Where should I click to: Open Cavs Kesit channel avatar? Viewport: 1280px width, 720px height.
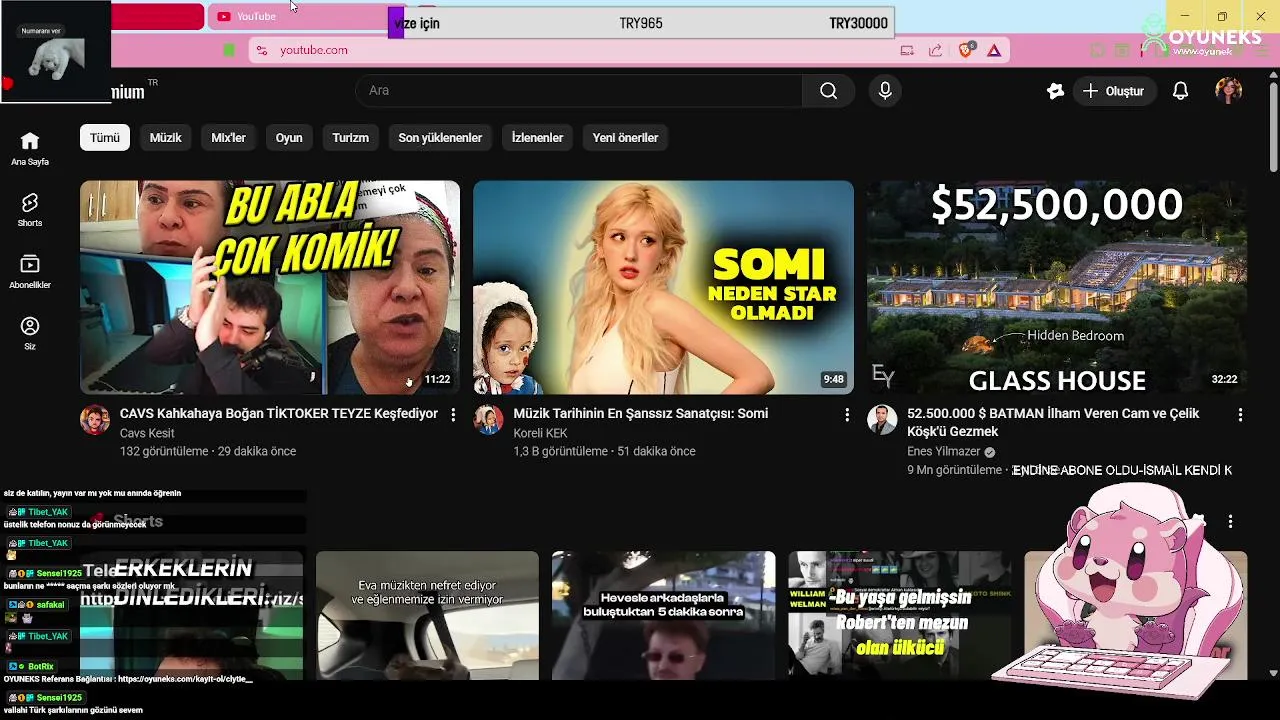tap(95, 419)
